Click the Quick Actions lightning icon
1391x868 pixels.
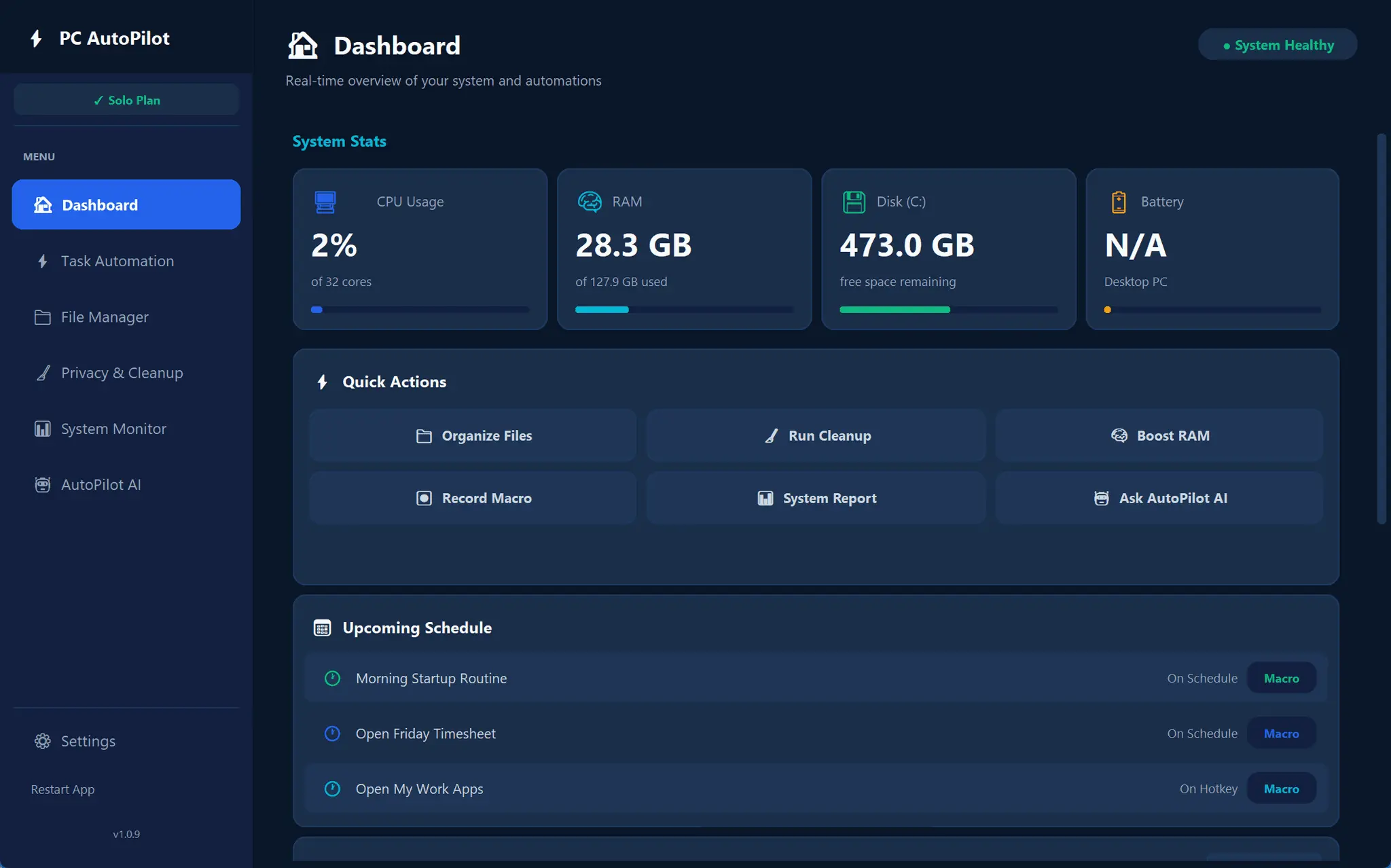coord(323,382)
